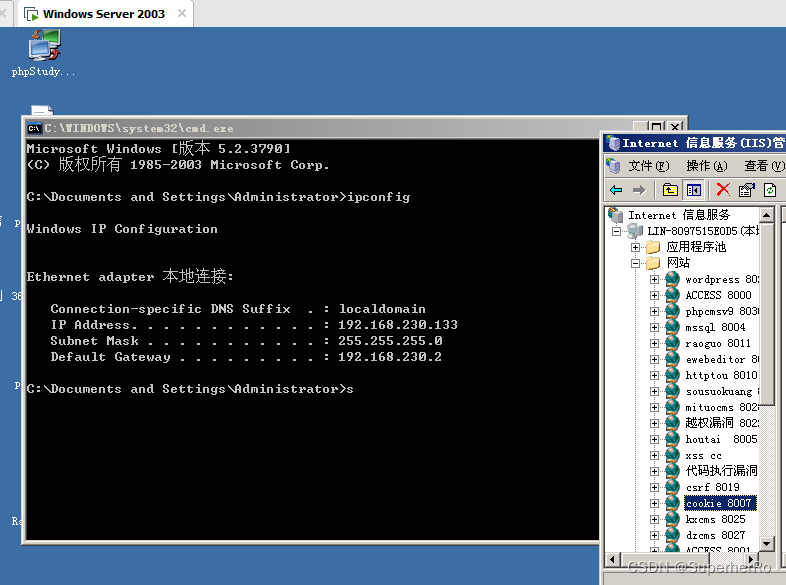Screen dimensions: 786x585
Task: Expand the raoguo 8011 site node
Action: coord(654,344)
